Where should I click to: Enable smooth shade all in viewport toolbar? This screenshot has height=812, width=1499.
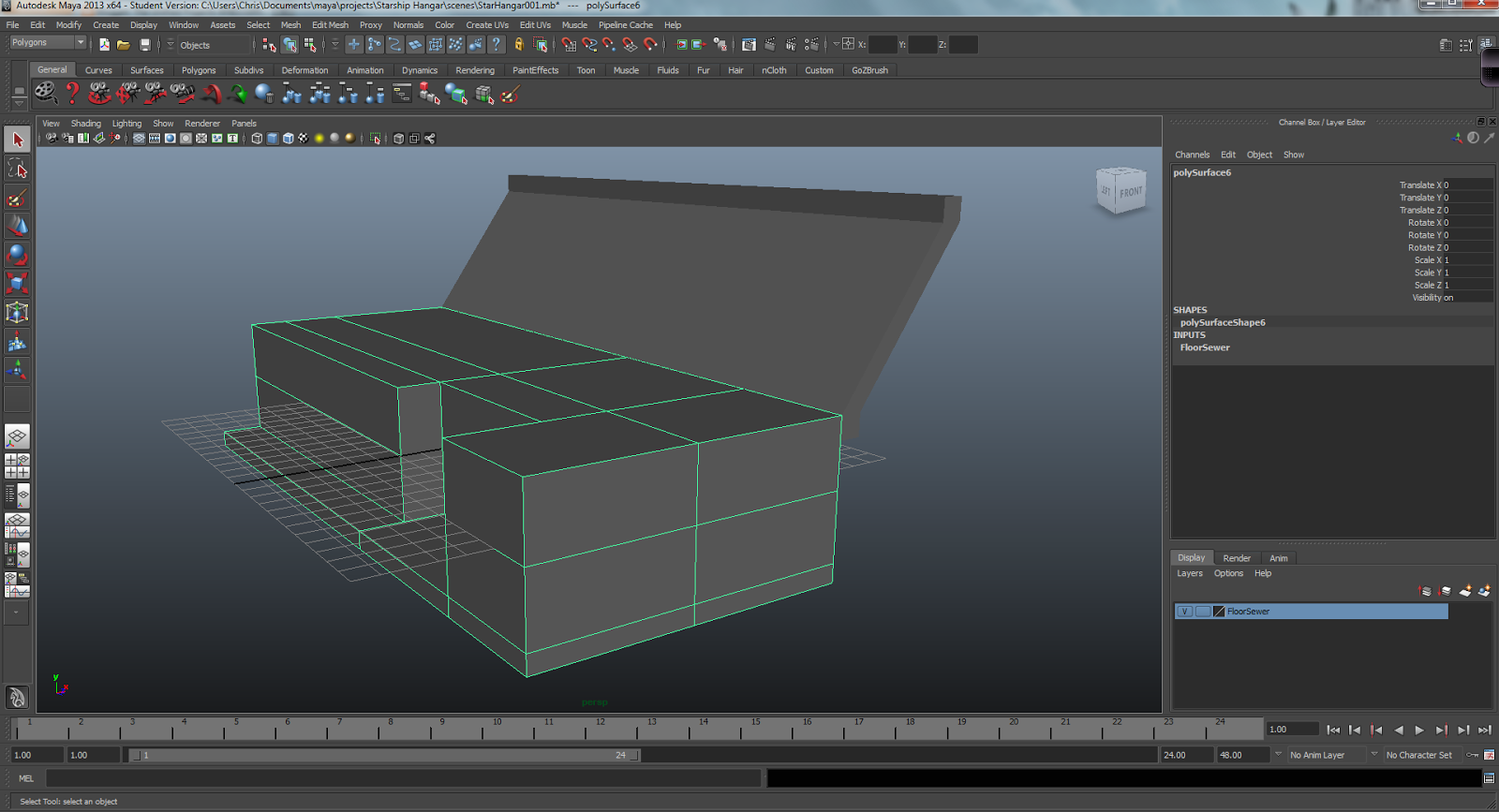pyautogui.click(x=273, y=139)
